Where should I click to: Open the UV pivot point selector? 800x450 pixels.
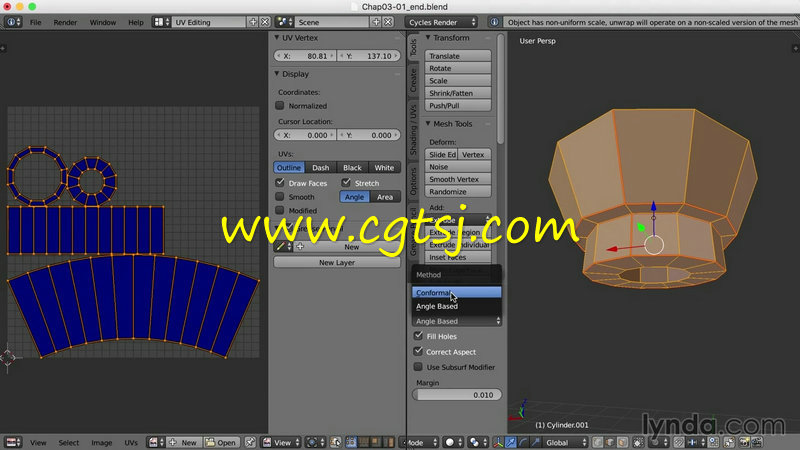click(315, 442)
